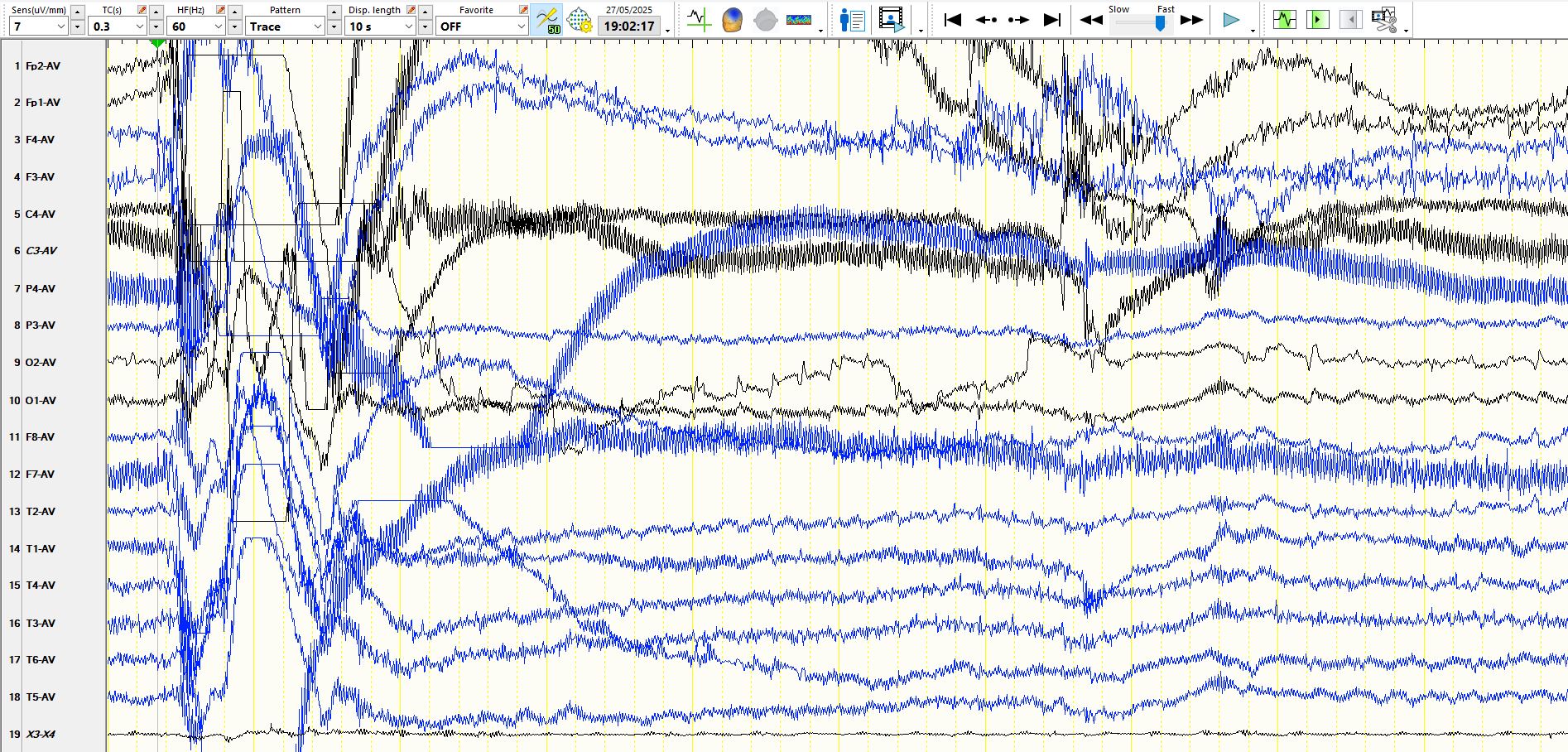Step the HF(Hz) value up
1568x752 pixels.
(x=235, y=12)
